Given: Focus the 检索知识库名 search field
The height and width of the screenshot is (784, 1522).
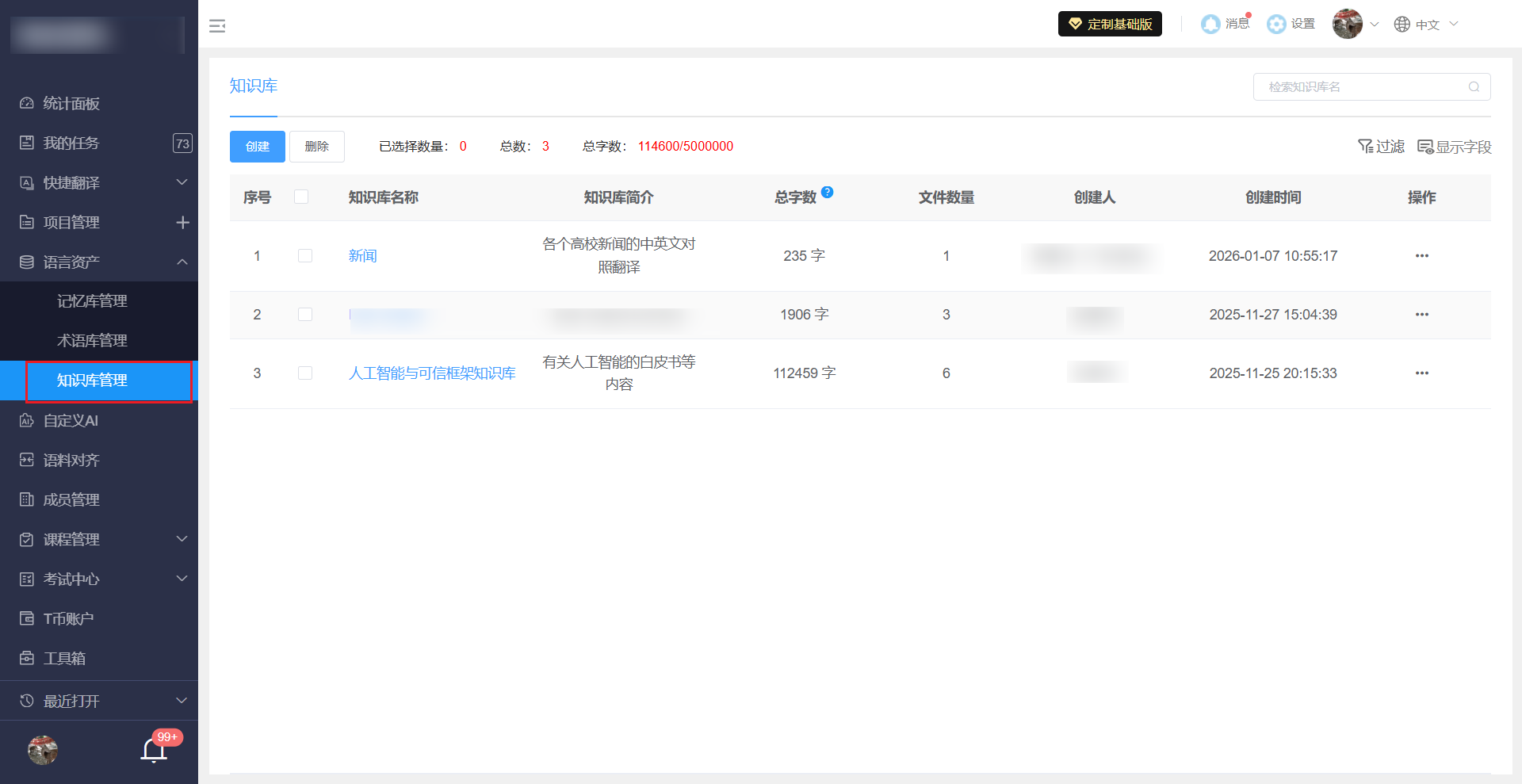Looking at the screenshot, I should (1359, 87).
